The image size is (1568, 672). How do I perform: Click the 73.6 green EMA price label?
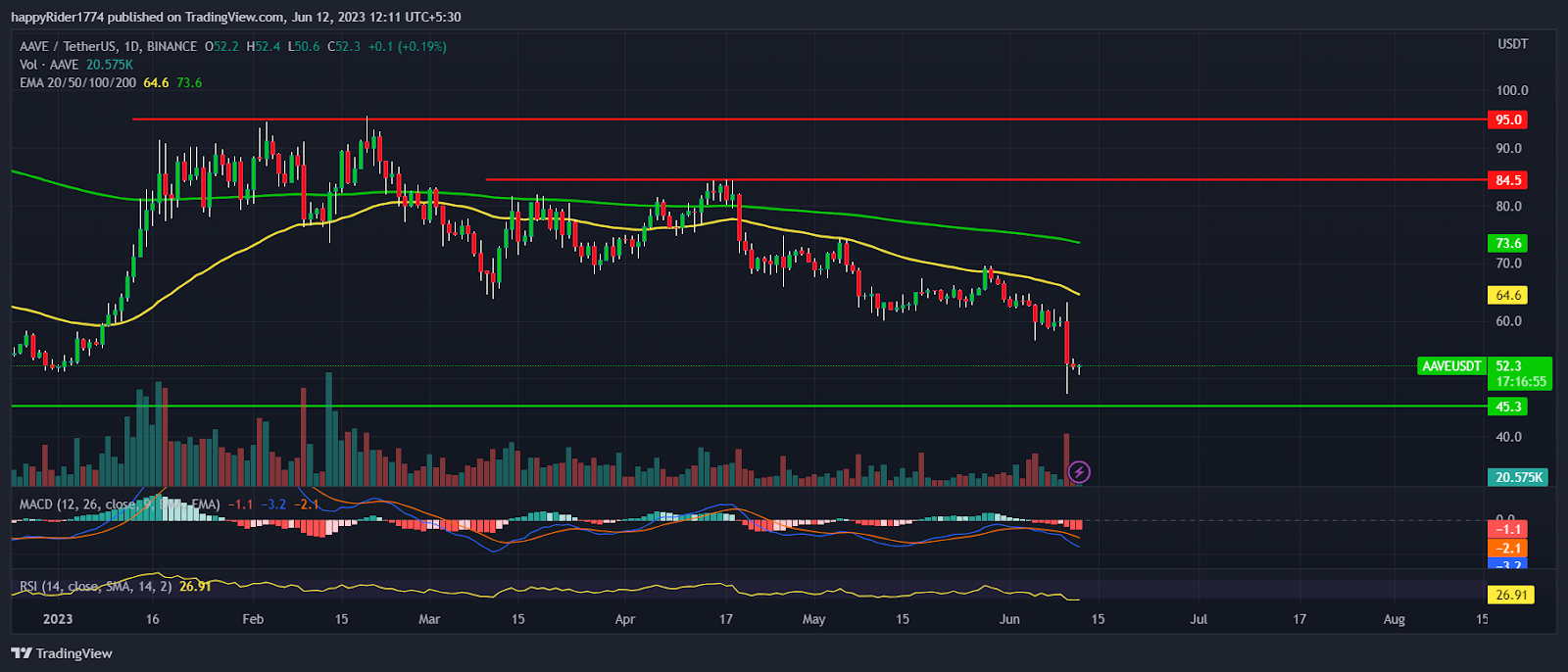1508,243
